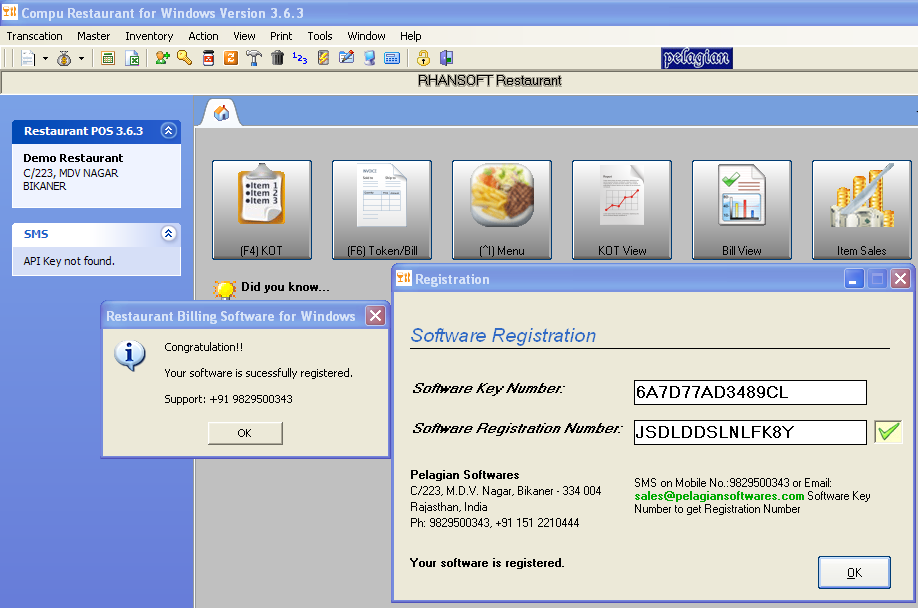Click the 'Demo Restaurant' text
This screenshot has height=608, width=918.
pos(73,158)
